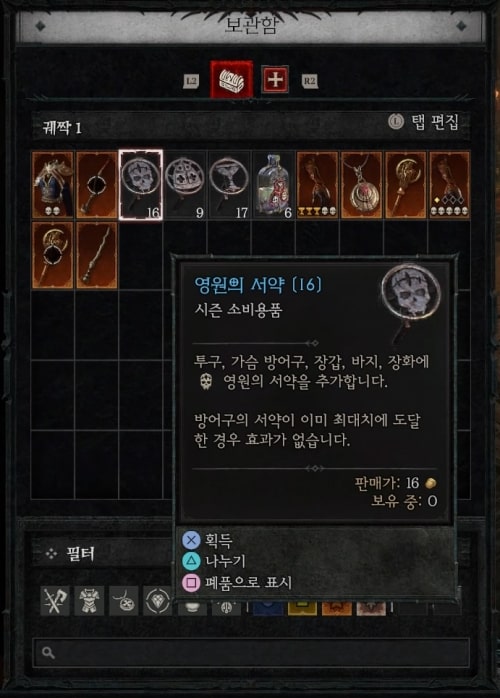This screenshot has width=500, height=698.
Task: Choose 획득 to take the item
Action: coord(207,540)
